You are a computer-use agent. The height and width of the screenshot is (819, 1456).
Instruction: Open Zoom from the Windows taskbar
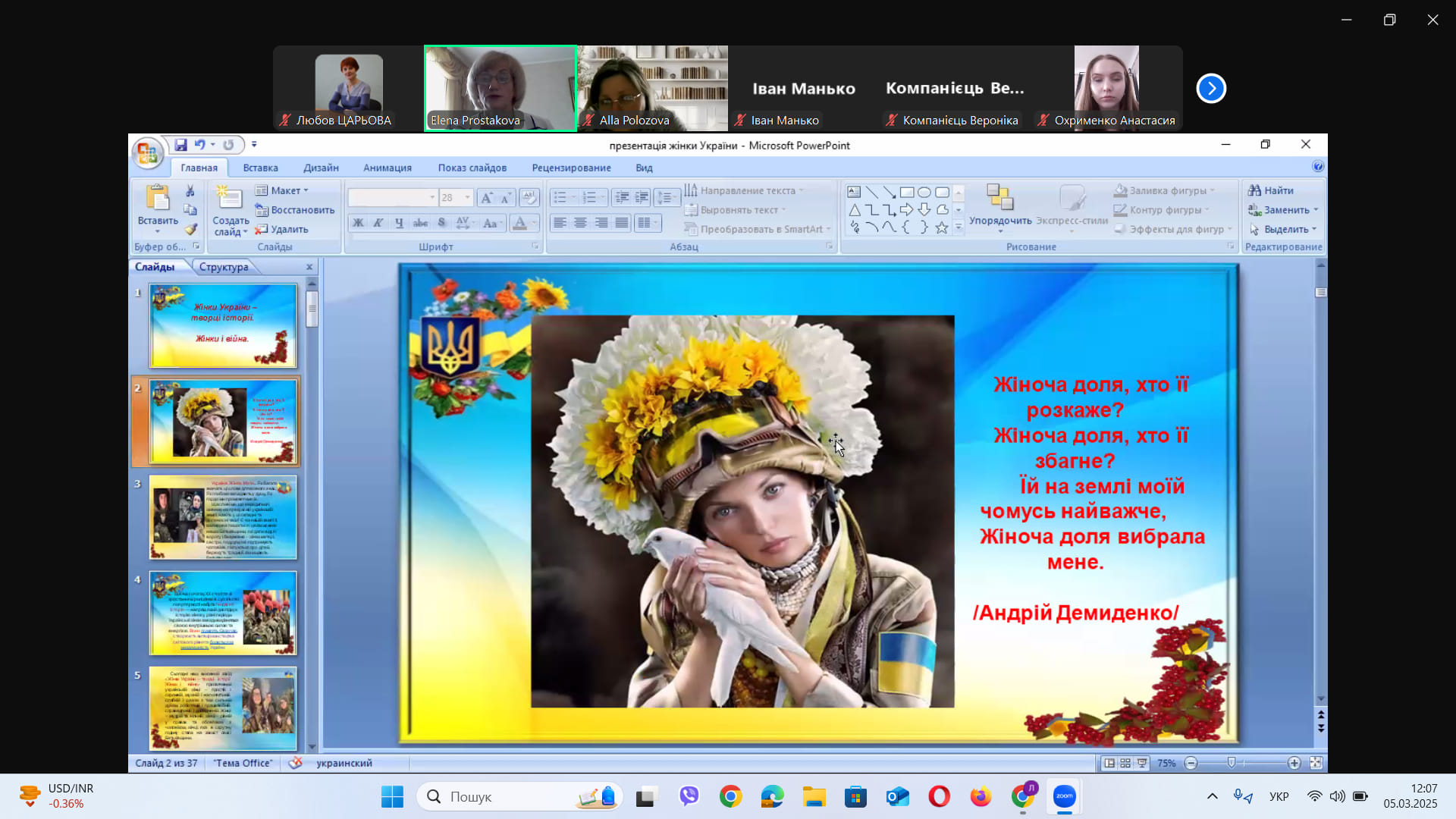pos(1064,796)
